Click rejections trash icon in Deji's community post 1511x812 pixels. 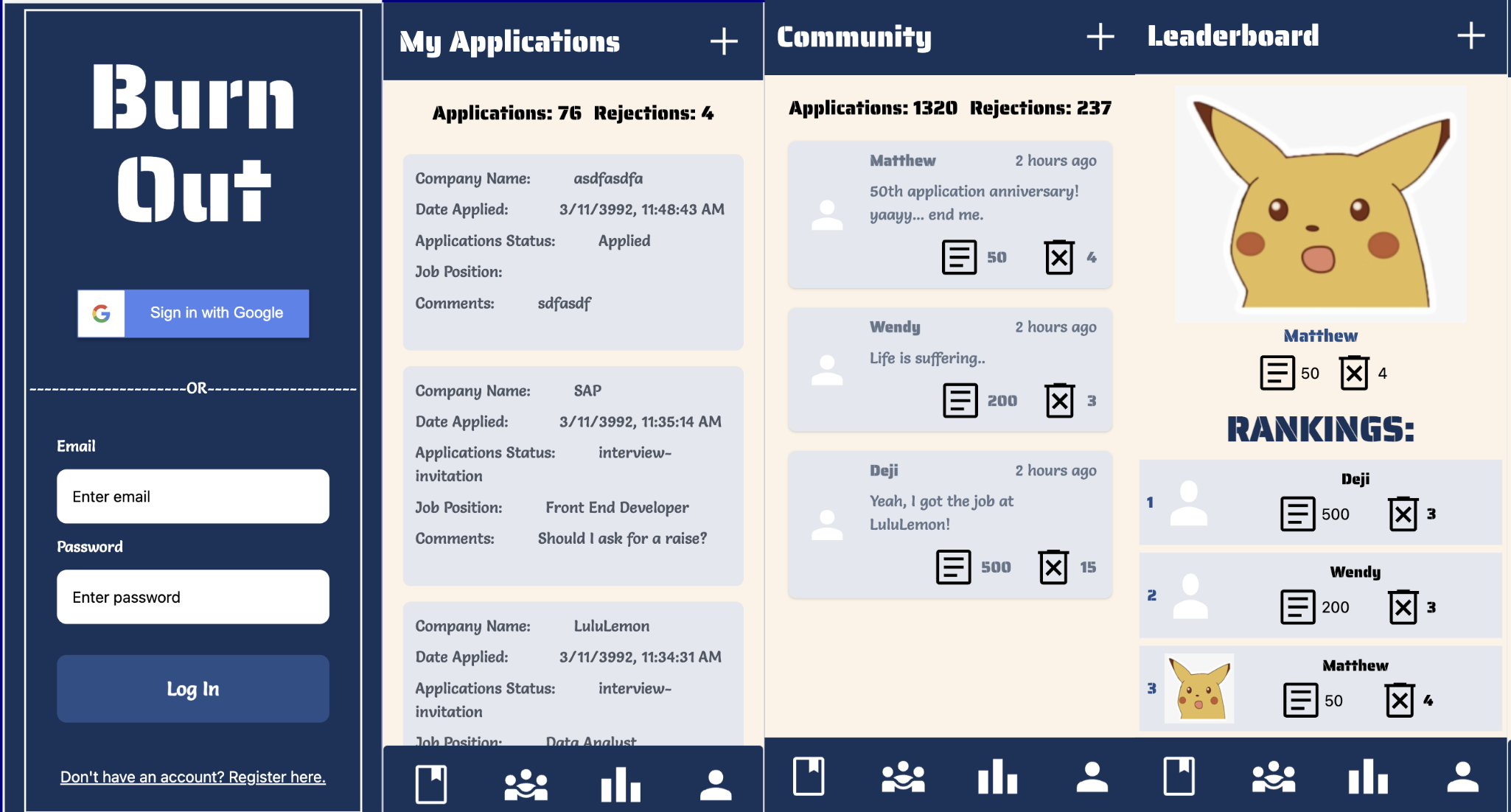(x=1053, y=567)
